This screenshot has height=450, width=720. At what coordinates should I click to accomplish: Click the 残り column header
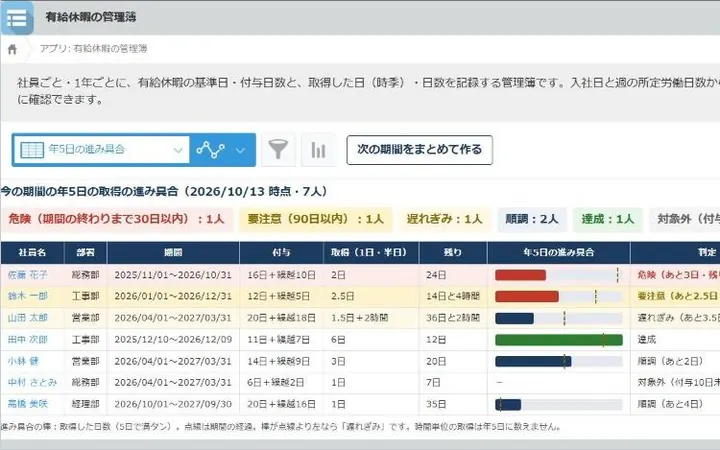[x=453, y=253]
